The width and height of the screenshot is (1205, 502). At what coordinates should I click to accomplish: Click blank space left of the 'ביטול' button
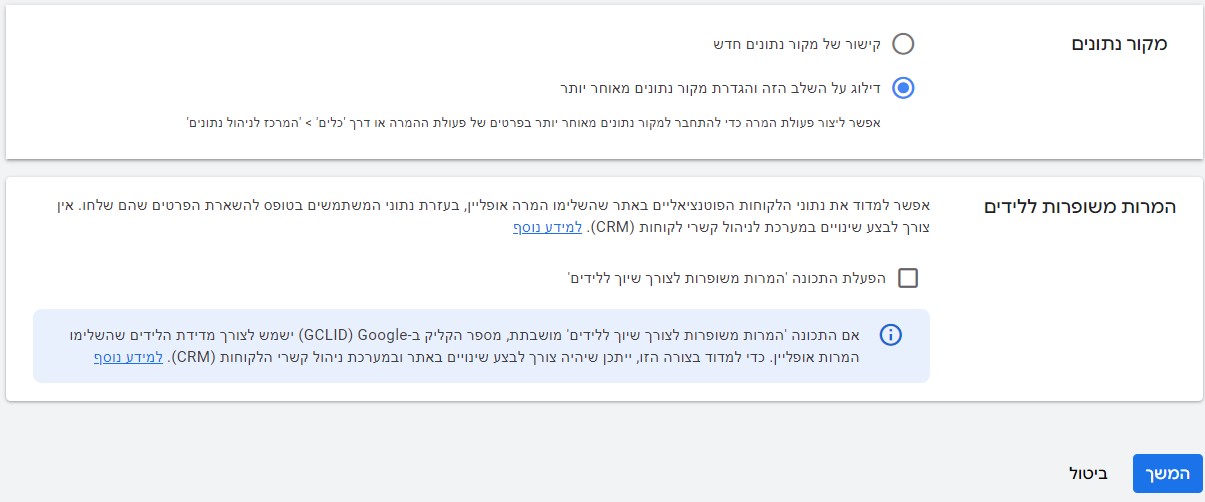[x=600, y=474]
